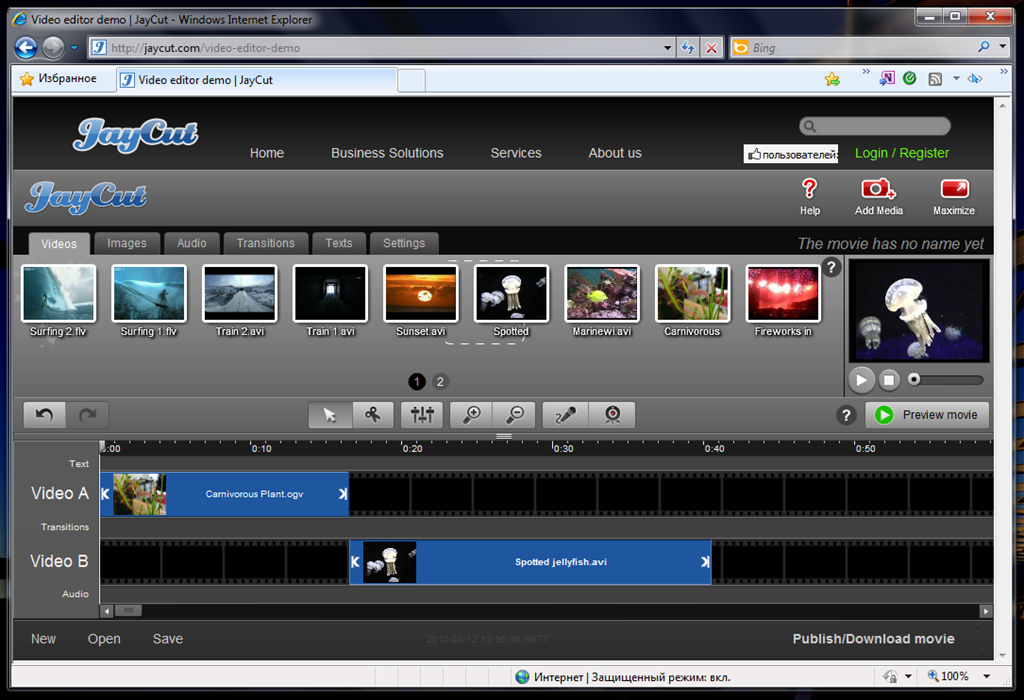Click the timeline scroll right arrow
Image resolution: width=1024 pixels, height=700 pixels.
coord(986,611)
